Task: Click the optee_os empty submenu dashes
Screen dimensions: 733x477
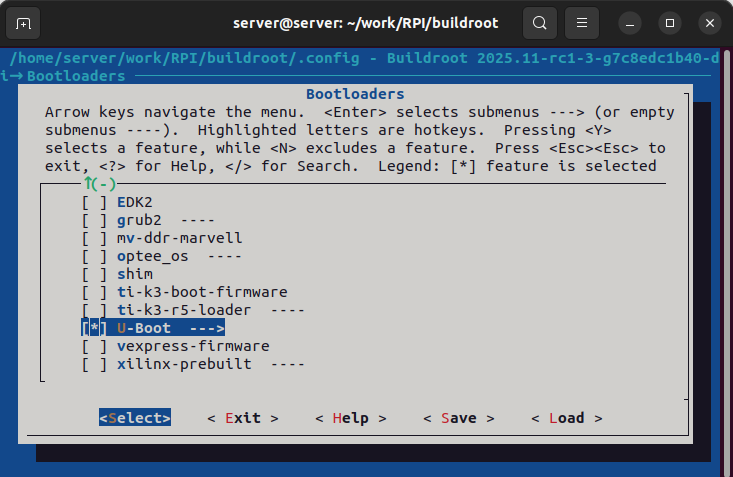Action: (x=224, y=256)
